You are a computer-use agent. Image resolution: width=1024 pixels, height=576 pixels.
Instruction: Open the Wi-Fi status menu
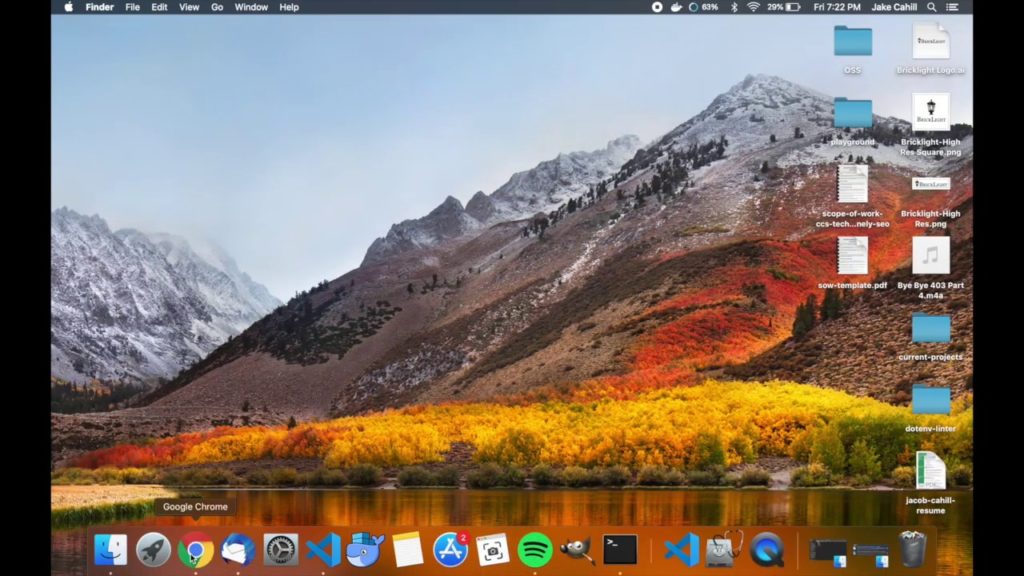click(753, 7)
